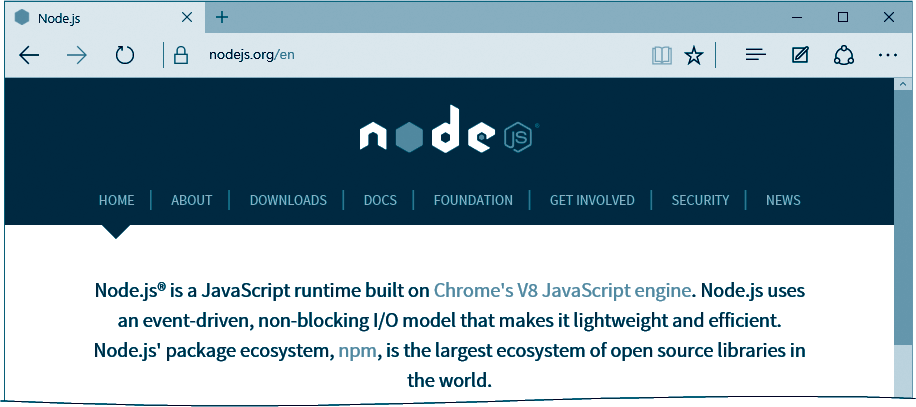Open reading view book icon
Screen dimensions: 916x407
(x=661, y=56)
